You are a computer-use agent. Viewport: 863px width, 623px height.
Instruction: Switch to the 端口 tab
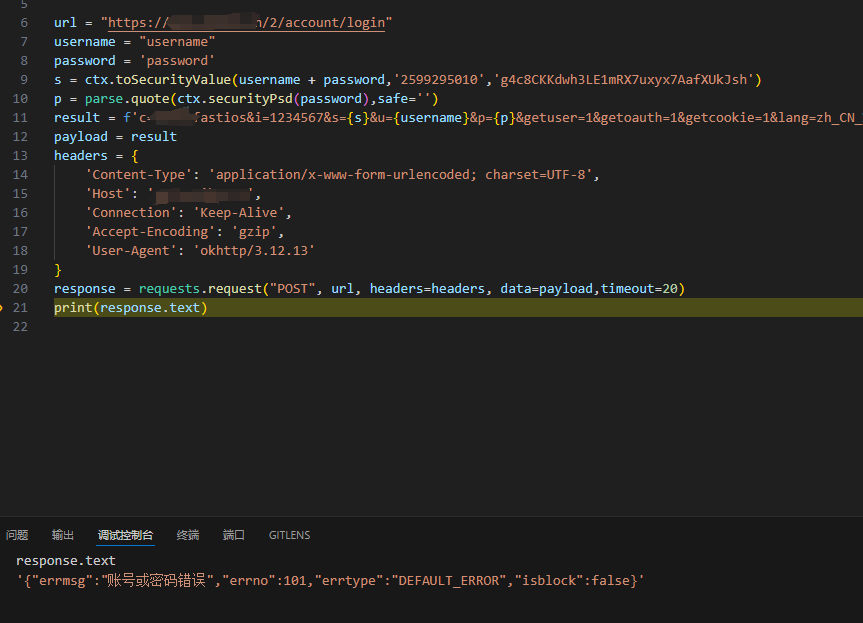point(233,535)
